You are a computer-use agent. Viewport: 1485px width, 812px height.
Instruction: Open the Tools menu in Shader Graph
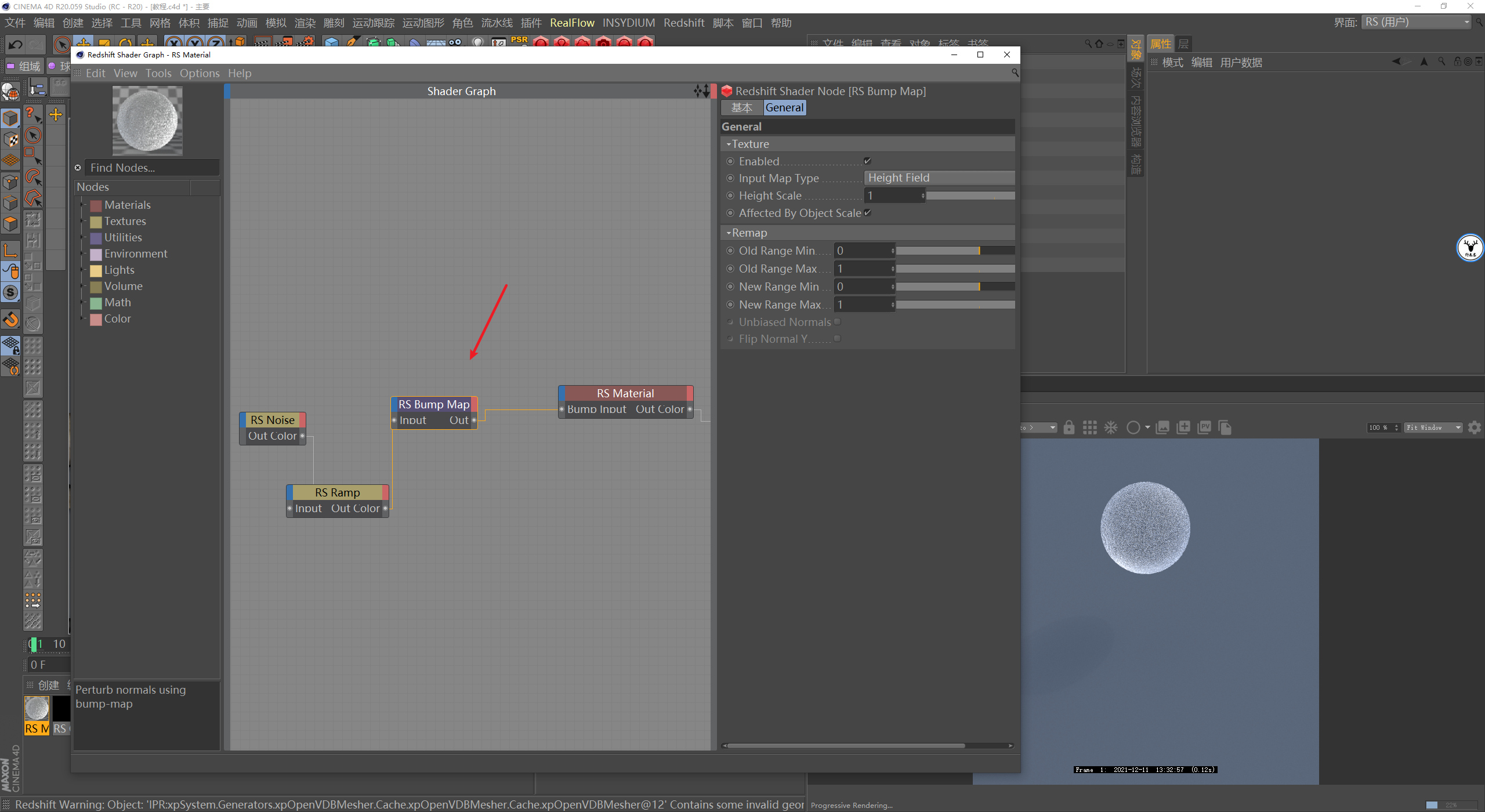click(x=158, y=73)
